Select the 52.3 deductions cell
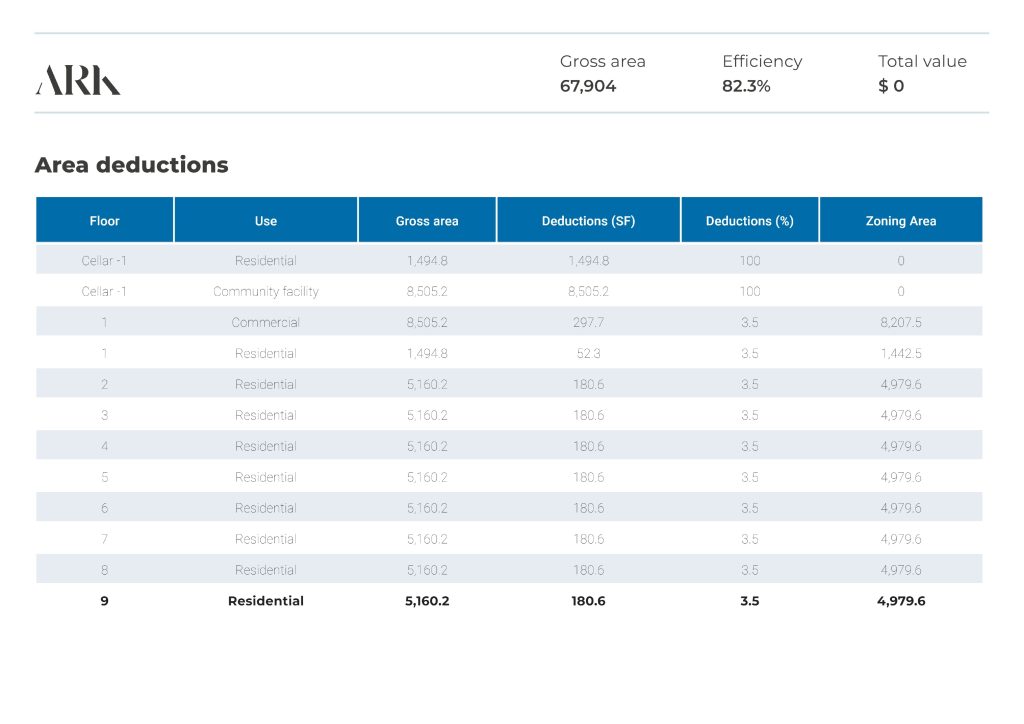This screenshot has height=724, width=1024. pyautogui.click(x=588, y=354)
